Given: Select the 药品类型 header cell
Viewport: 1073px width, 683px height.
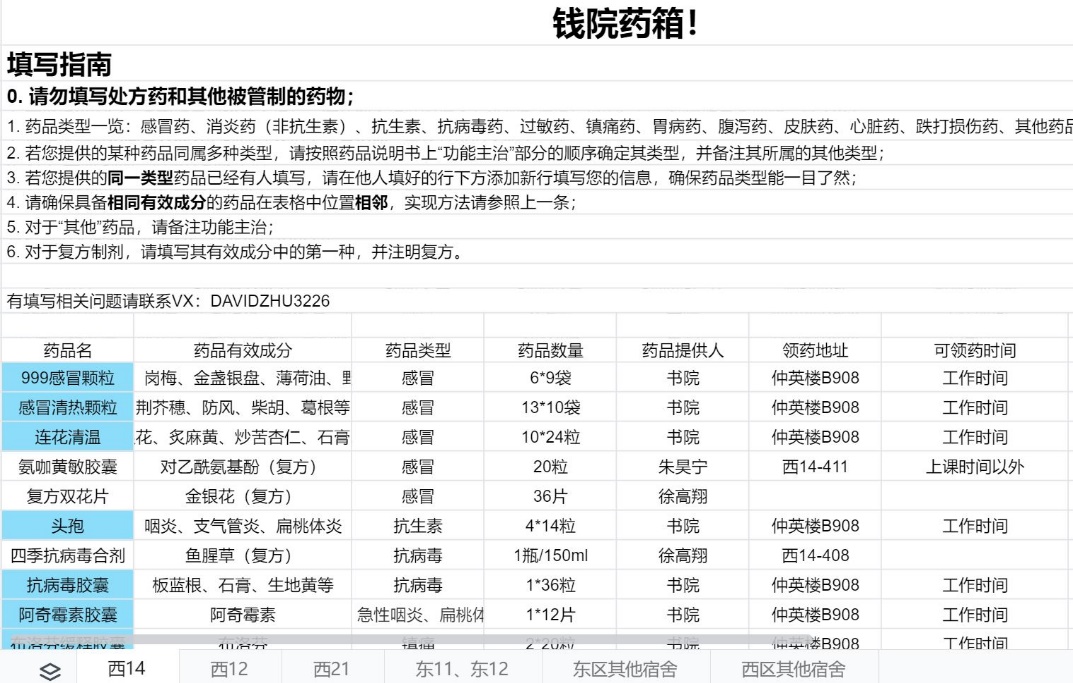Looking at the screenshot, I should [418, 350].
